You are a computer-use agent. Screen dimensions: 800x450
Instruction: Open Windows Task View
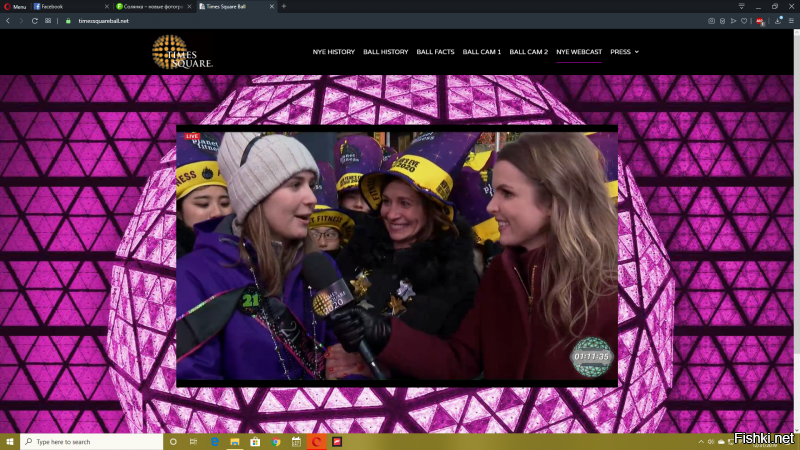point(193,442)
